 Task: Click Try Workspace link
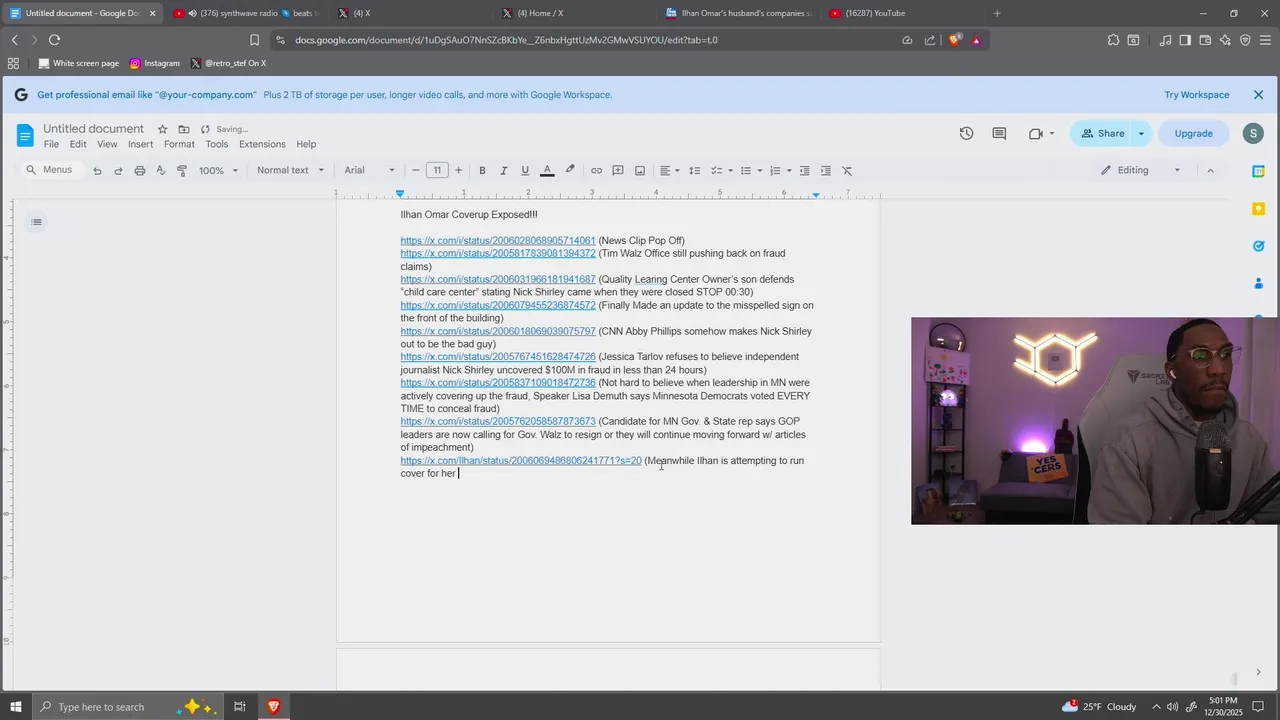[1197, 95]
